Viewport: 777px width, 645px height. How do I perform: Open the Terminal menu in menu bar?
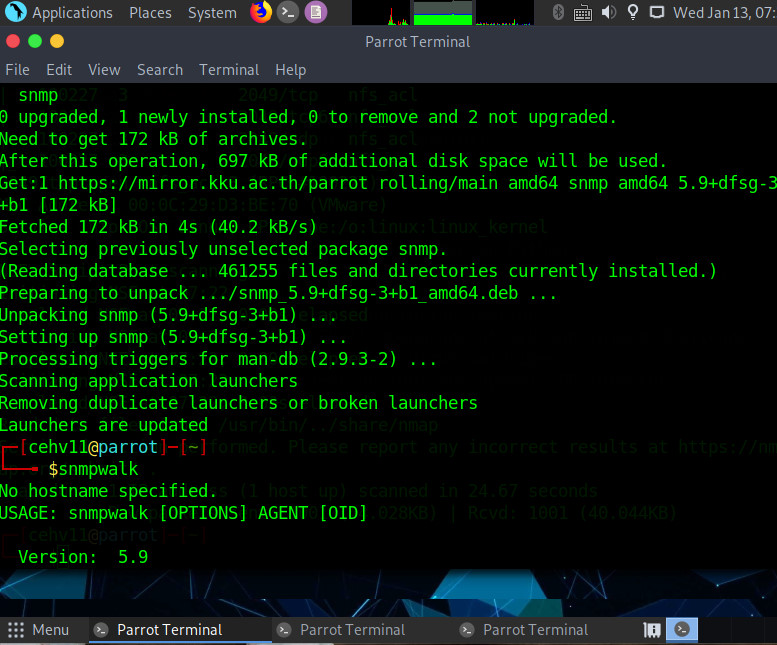[x=229, y=70]
